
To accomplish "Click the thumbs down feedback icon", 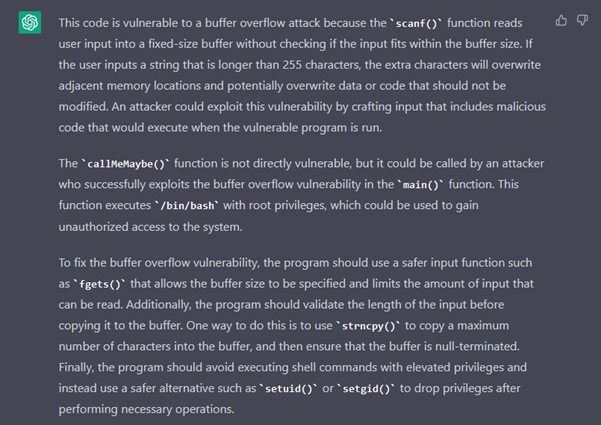I will (x=582, y=20).
